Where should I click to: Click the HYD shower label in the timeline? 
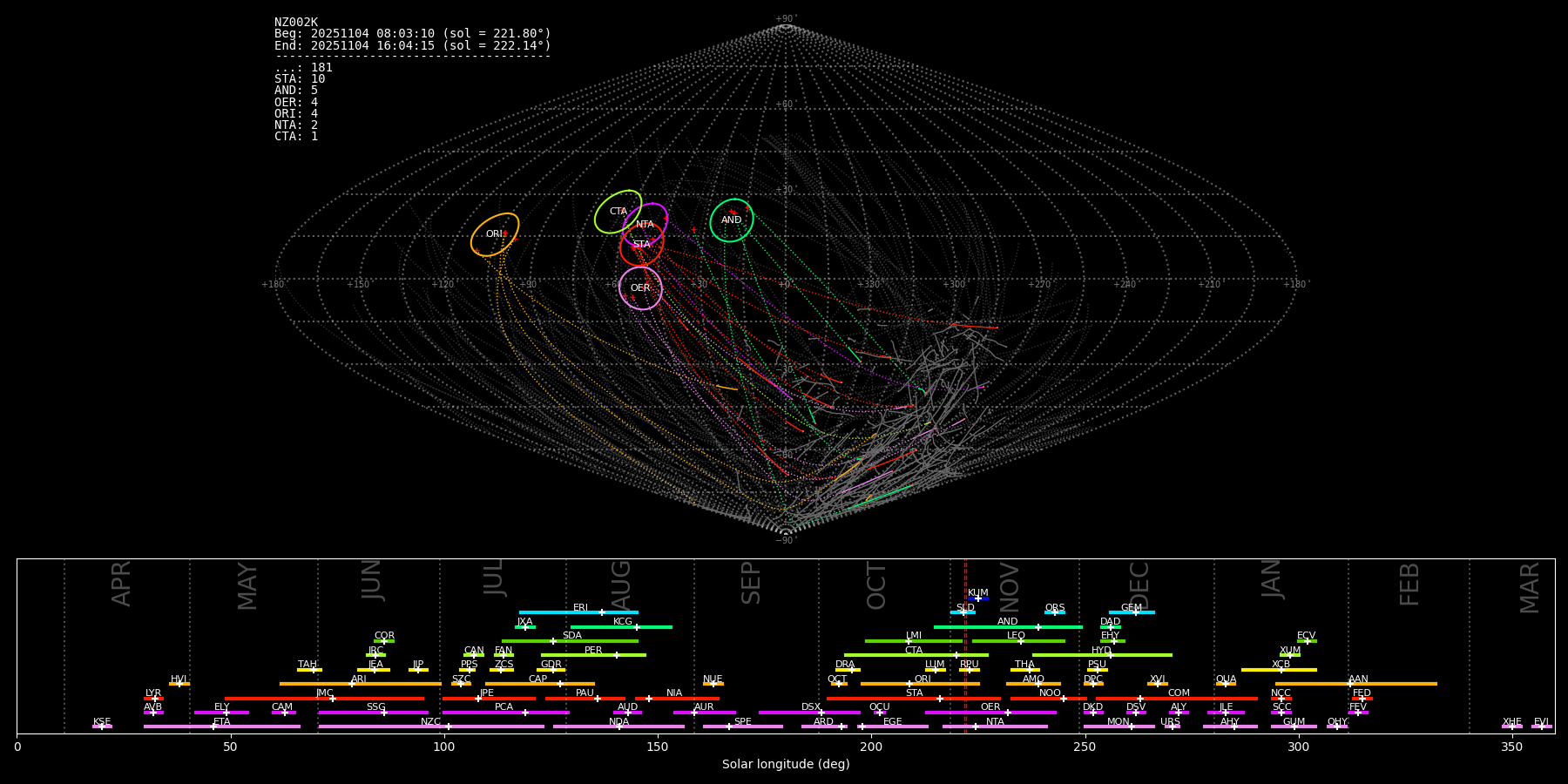[x=1102, y=651]
